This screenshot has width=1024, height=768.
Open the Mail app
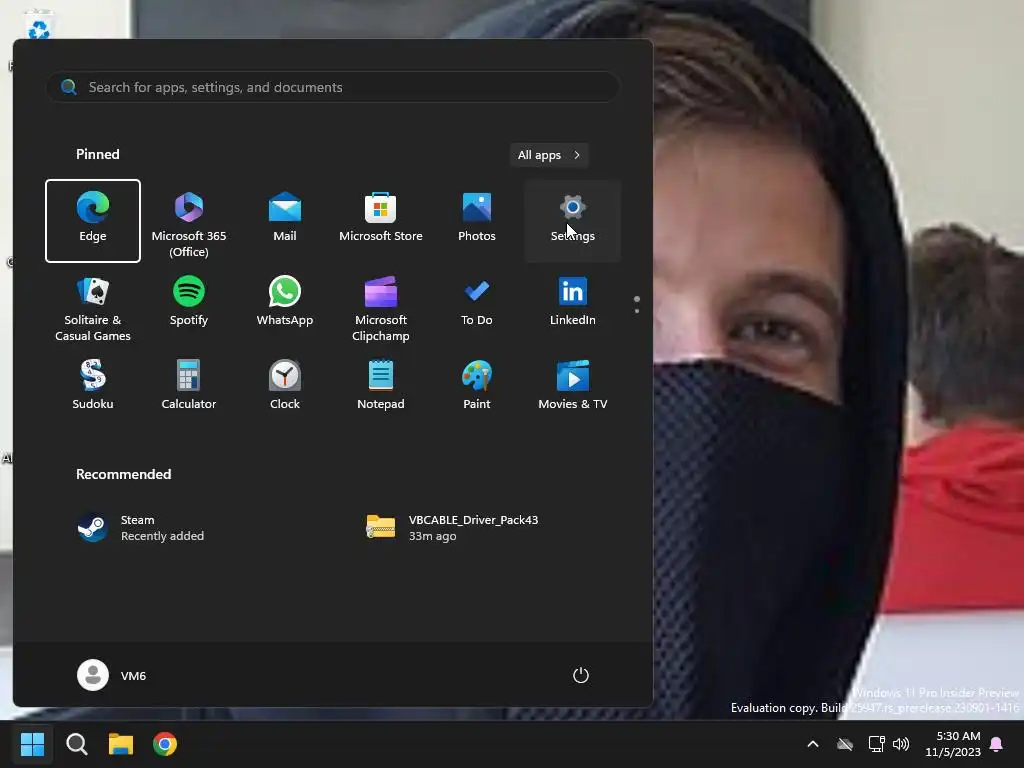[x=285, y=221]
